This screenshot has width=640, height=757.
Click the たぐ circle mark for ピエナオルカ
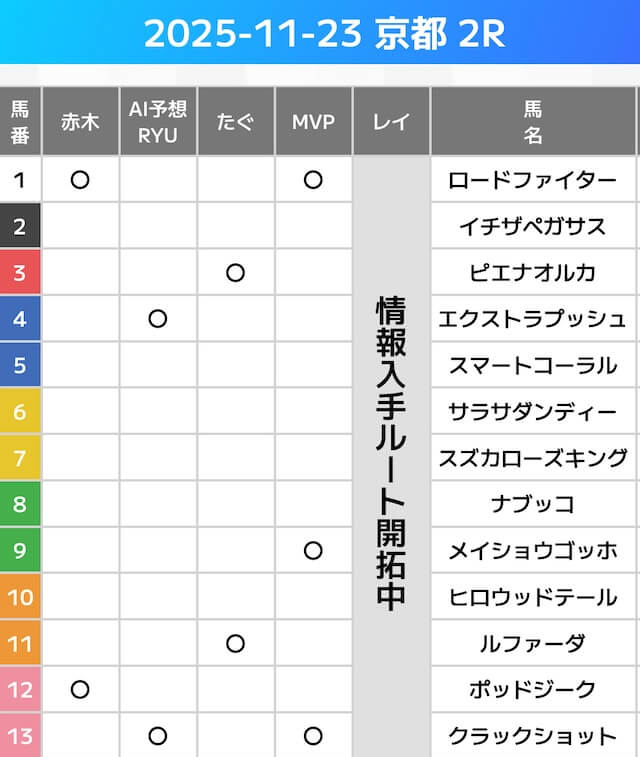(x=236, y=272)
